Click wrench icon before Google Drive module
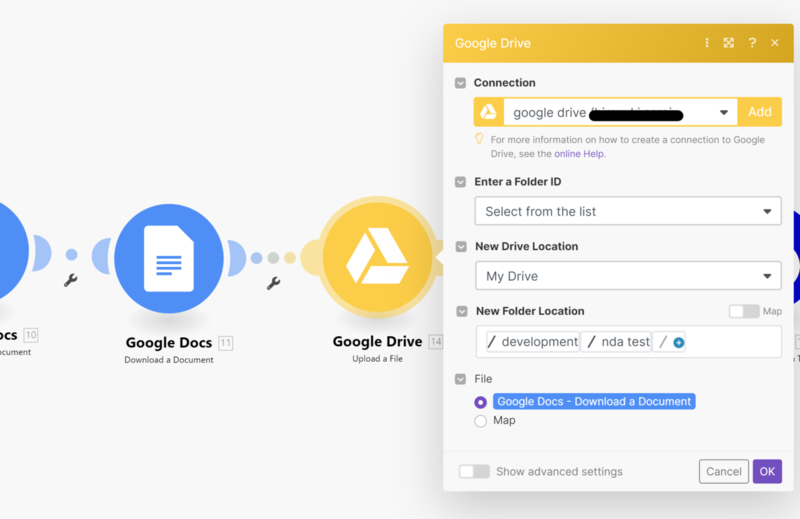Screen dimensions: 800x519 [x=273, y=283]
